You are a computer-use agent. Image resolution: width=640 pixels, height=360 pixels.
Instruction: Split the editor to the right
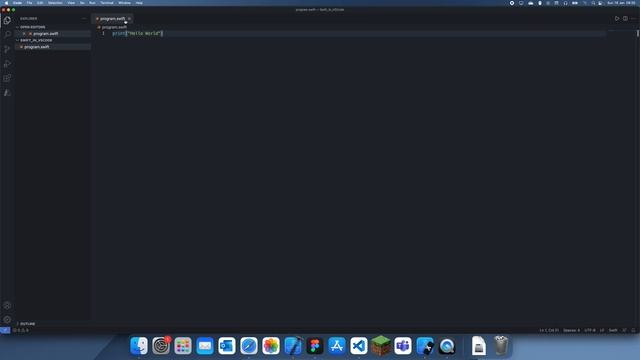tap(625, 18)
